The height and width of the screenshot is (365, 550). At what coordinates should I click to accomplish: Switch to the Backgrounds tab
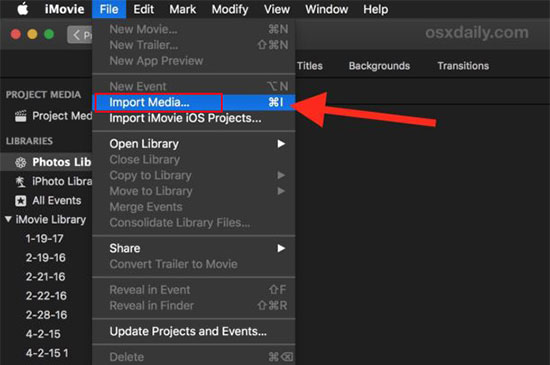point(379,66)
